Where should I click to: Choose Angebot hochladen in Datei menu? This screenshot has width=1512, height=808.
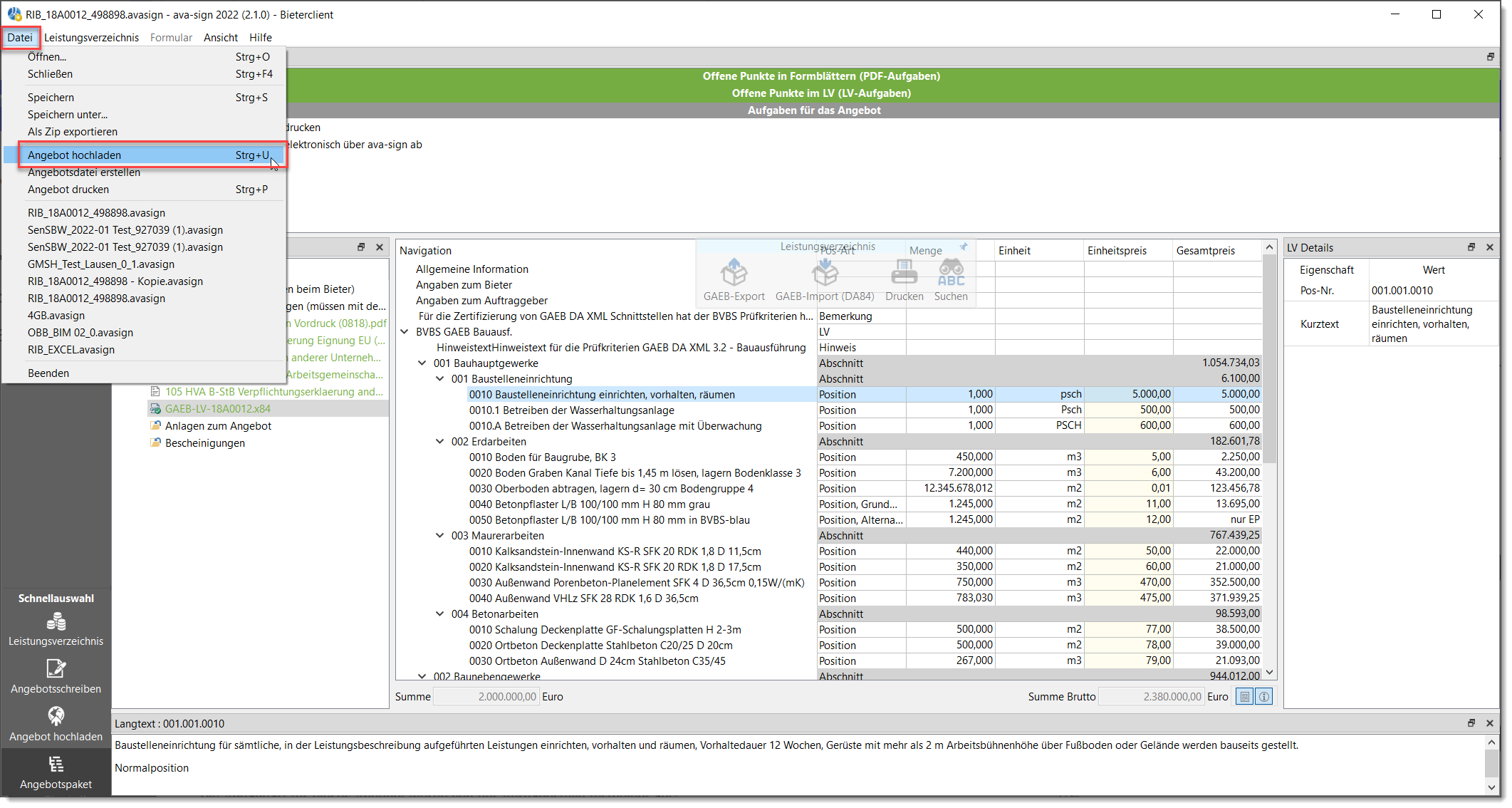[x=145, y=155]
